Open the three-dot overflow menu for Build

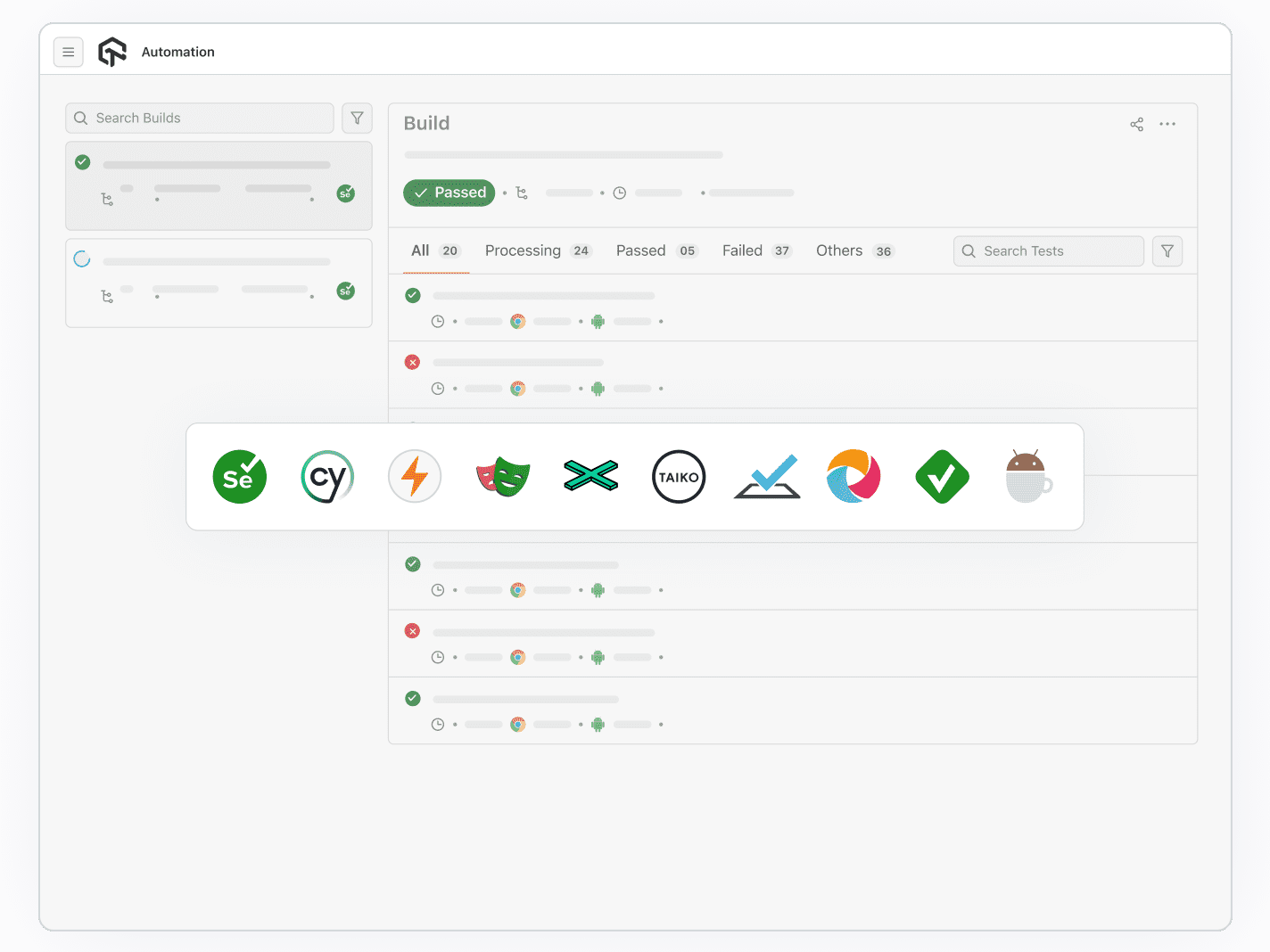pos(1167,125)
